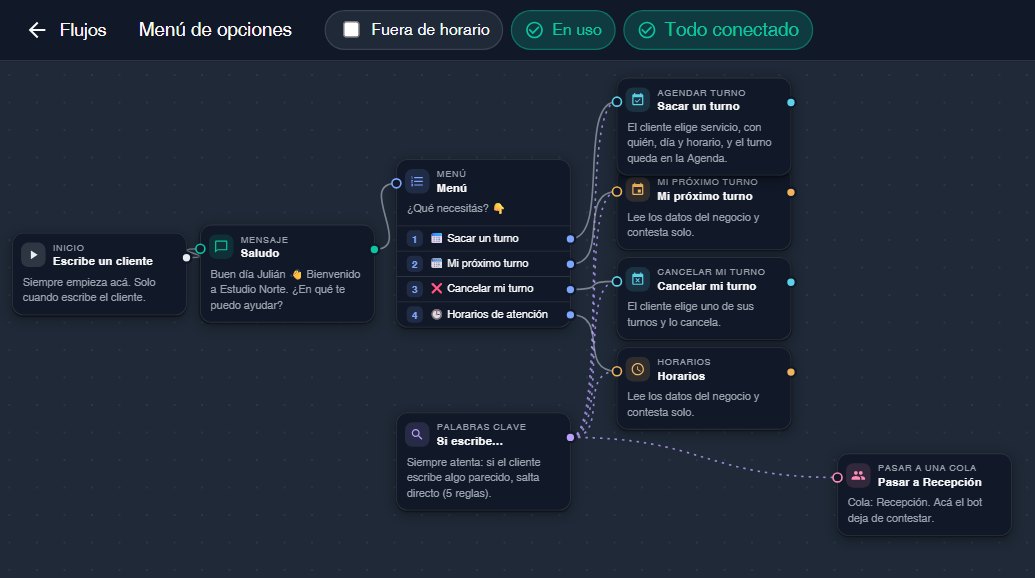
Task: Click the calendar emoji beside option Sacar un turno
Action: 436,238
